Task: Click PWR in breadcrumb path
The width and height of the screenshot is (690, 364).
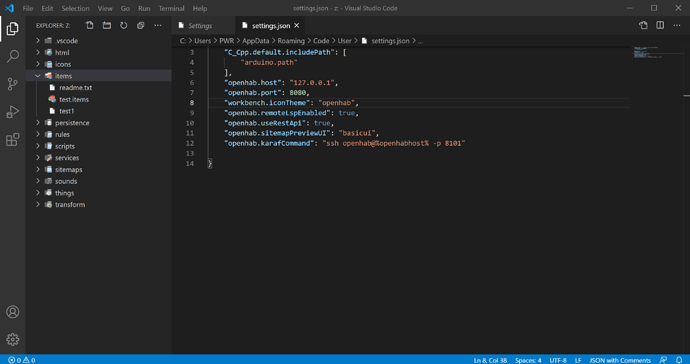Action: coord(227,40)
